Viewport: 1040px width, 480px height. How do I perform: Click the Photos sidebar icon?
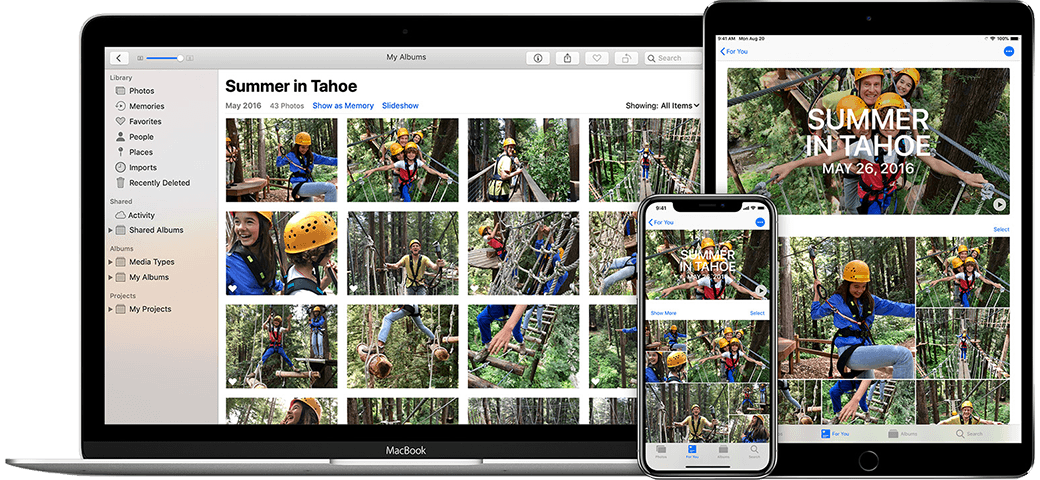coord(120,91)
